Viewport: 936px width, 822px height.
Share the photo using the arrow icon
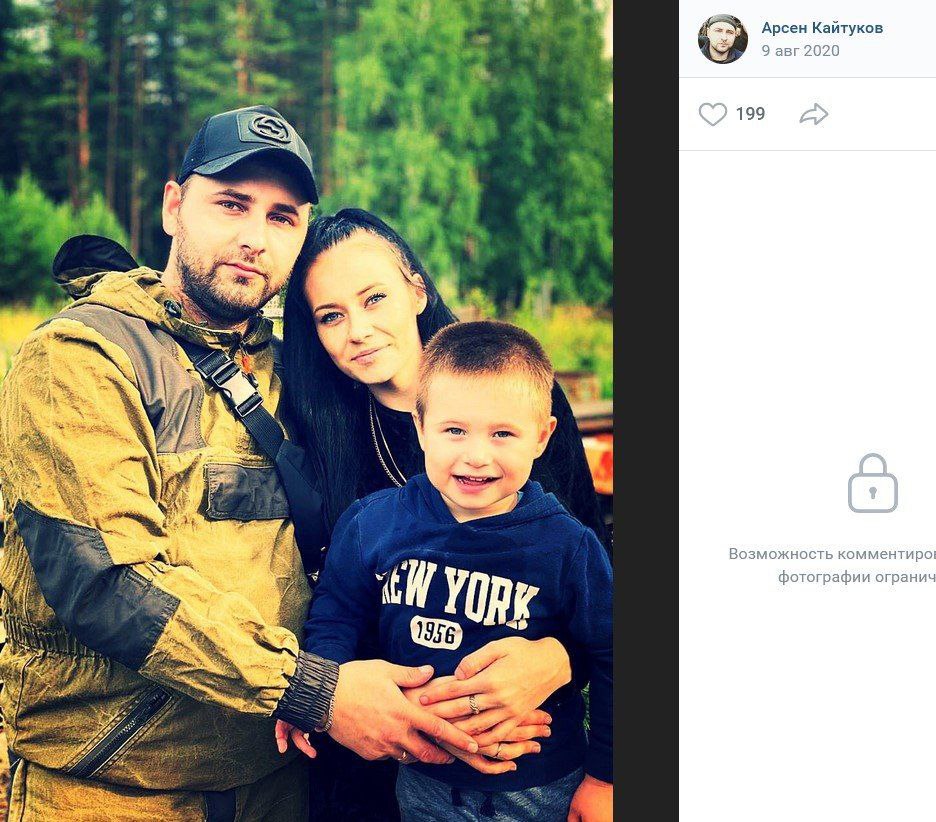tap(814, 114)
